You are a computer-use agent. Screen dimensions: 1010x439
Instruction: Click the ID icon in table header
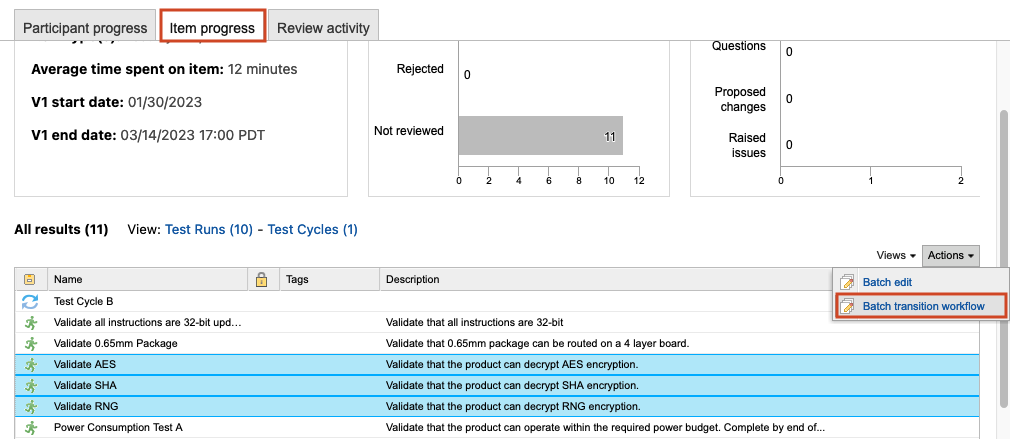[x=30, y=280]
